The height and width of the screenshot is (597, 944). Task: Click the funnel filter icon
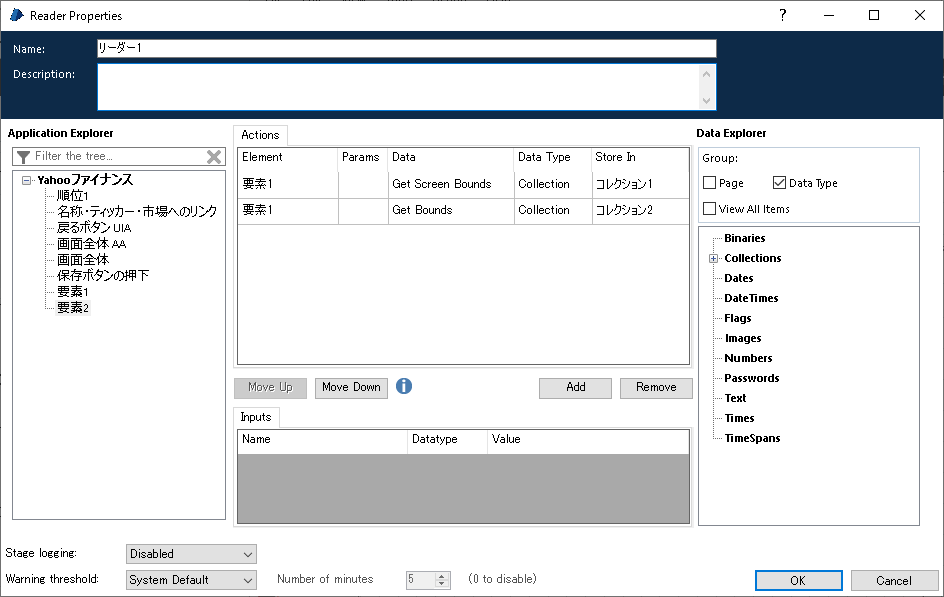coord(23,157)
